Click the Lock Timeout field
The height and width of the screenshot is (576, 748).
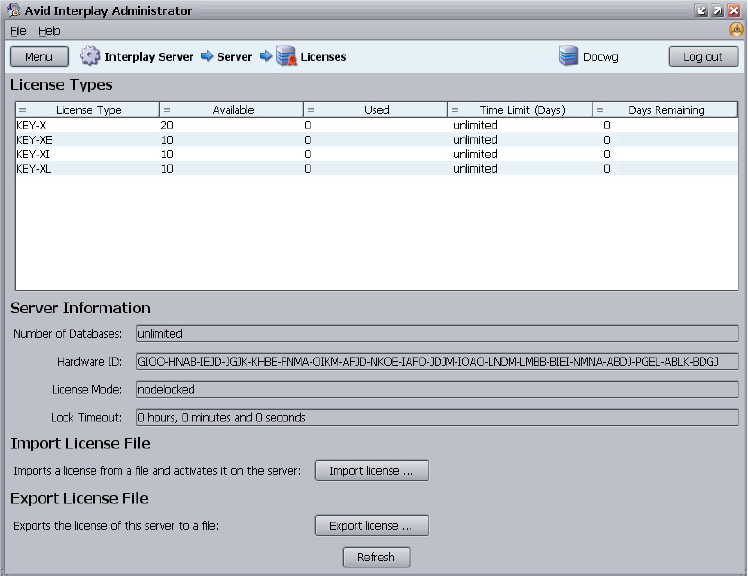point(437,418)
